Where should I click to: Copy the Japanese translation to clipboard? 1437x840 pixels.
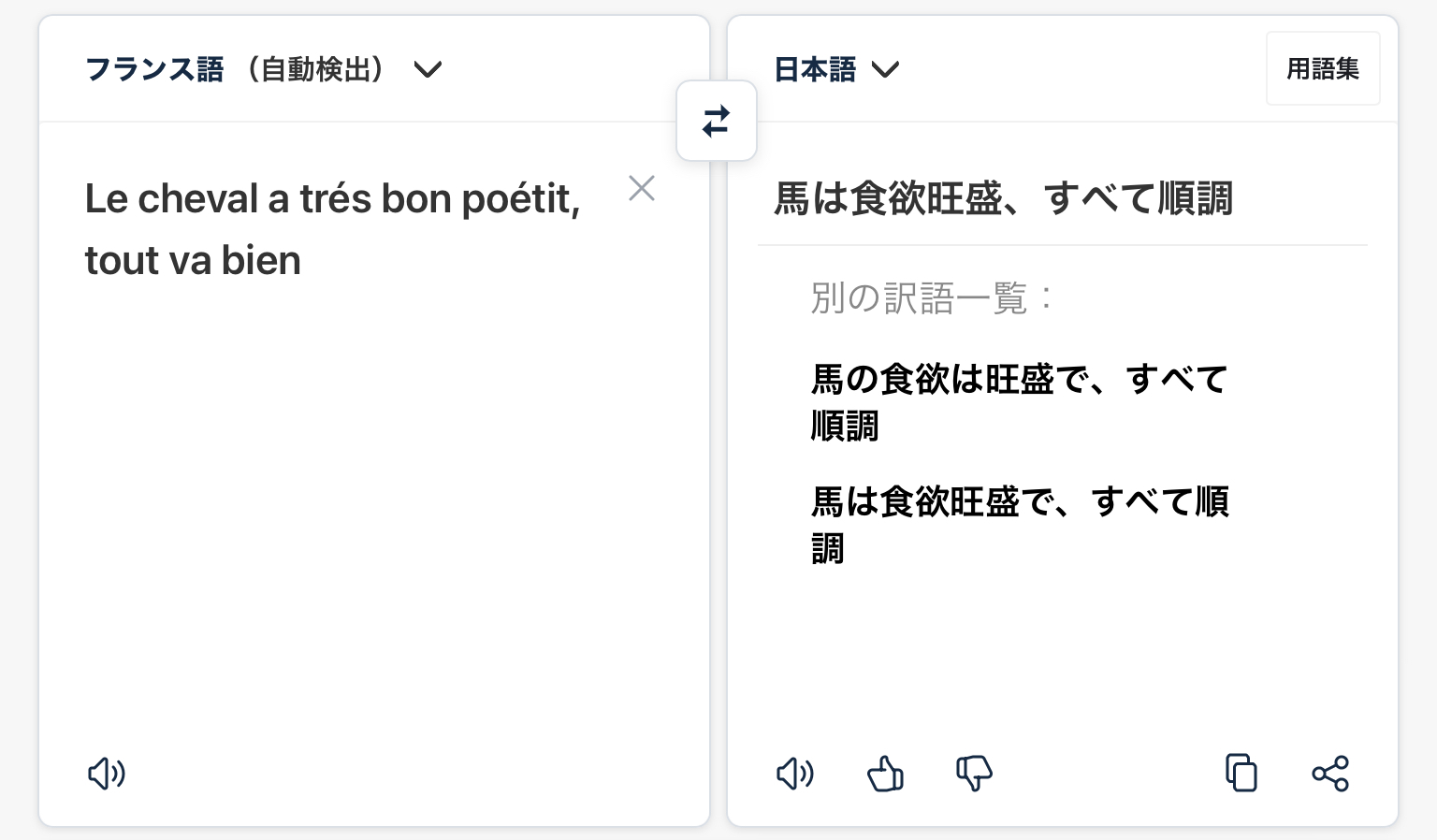[1241, 774]
